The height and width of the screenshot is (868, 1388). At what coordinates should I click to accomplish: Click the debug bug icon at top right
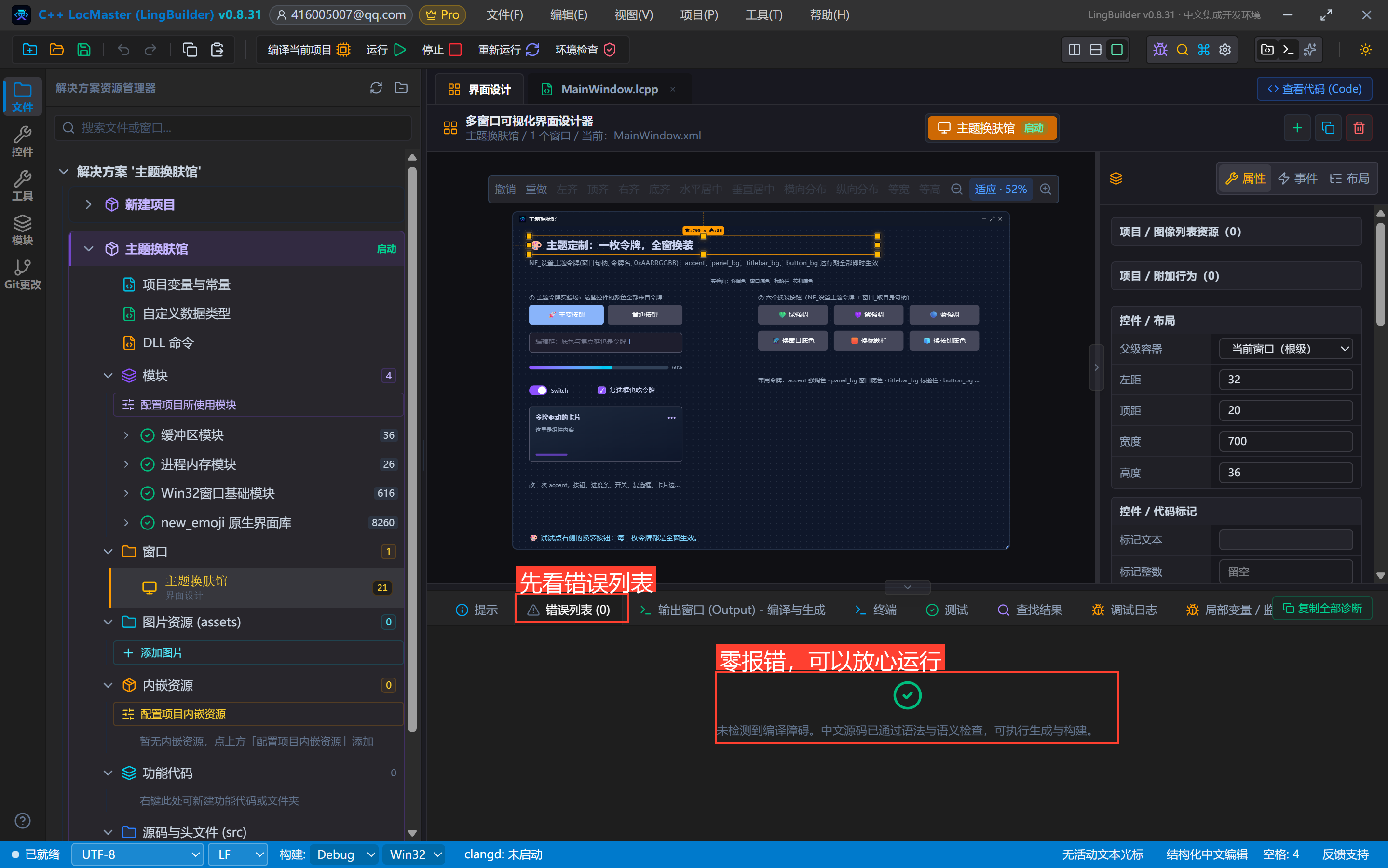pos(1160,50)
